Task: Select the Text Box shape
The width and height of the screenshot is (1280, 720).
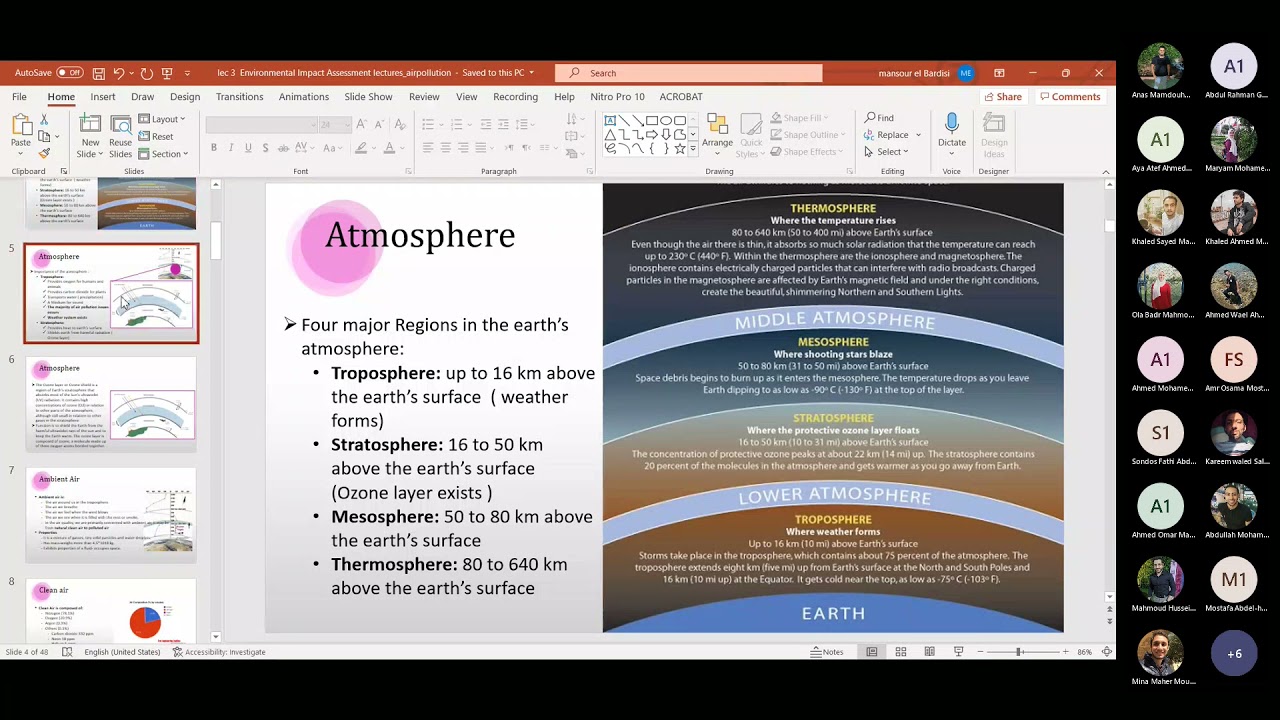Action: pos(610,120)
